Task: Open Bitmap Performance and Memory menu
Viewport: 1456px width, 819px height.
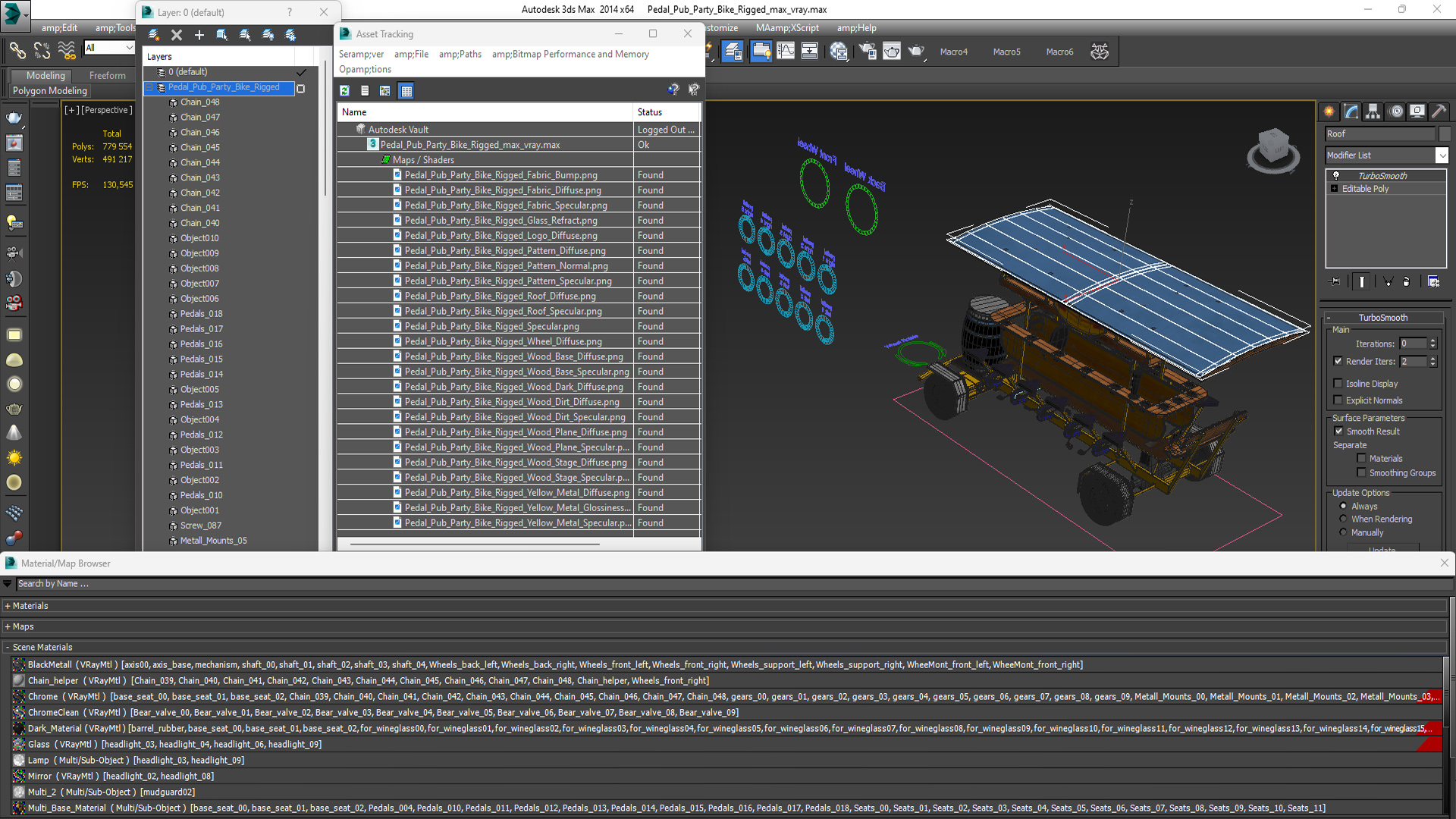Action: (x=570, y=54)
